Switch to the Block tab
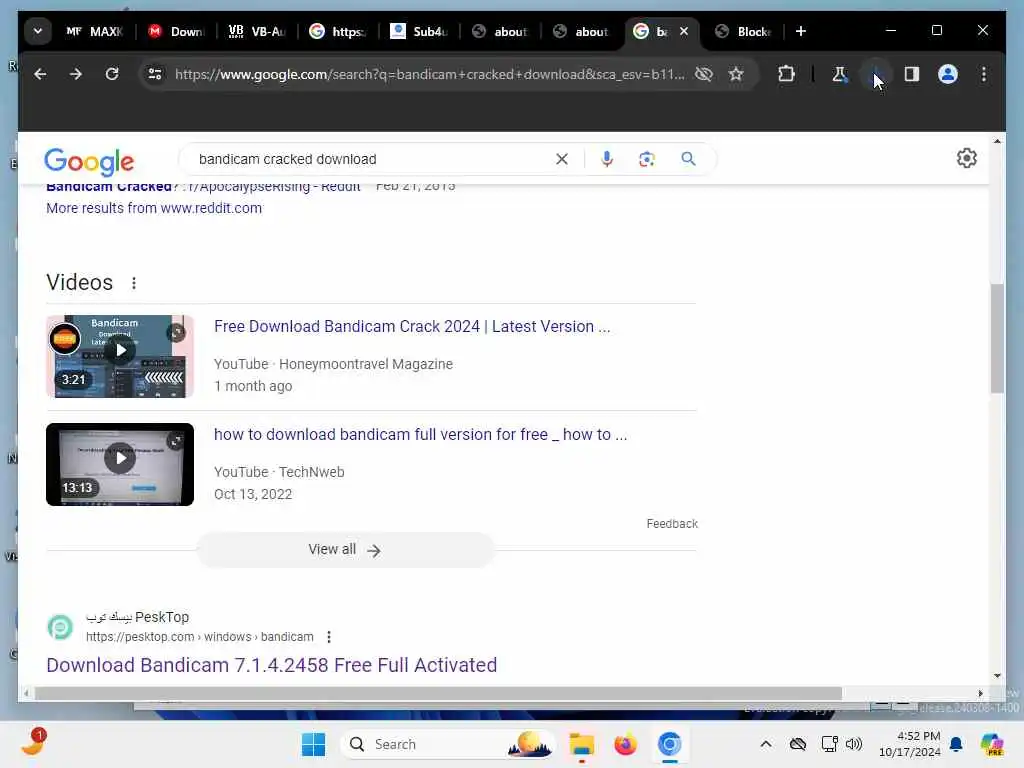The width and height of the screenshot is (1024, 768). 743,31
